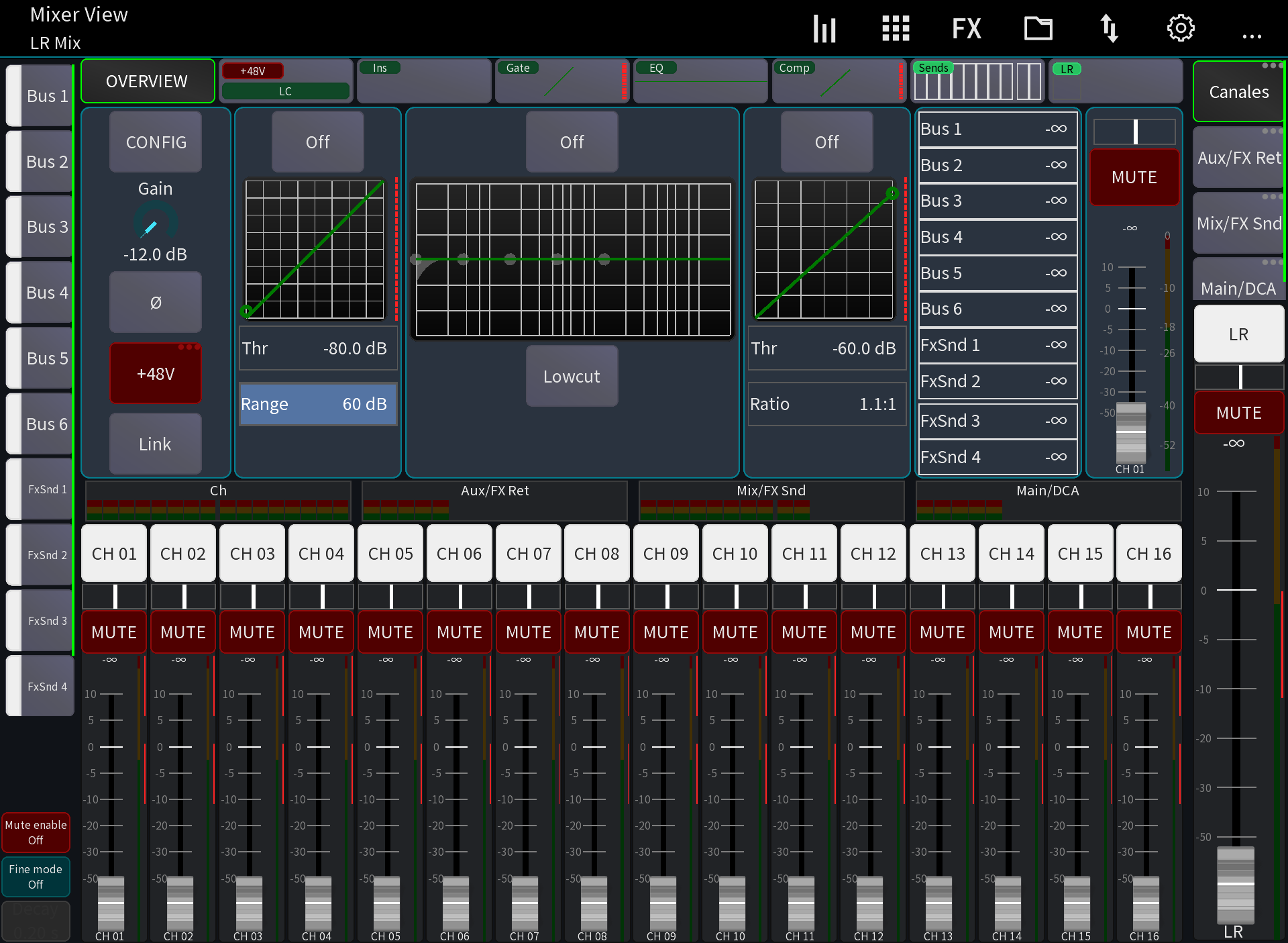This screenshot has width=1288, height=943.
Task: Open the patching view with up-down arrows icon
Action: (x=1109, y=28)
